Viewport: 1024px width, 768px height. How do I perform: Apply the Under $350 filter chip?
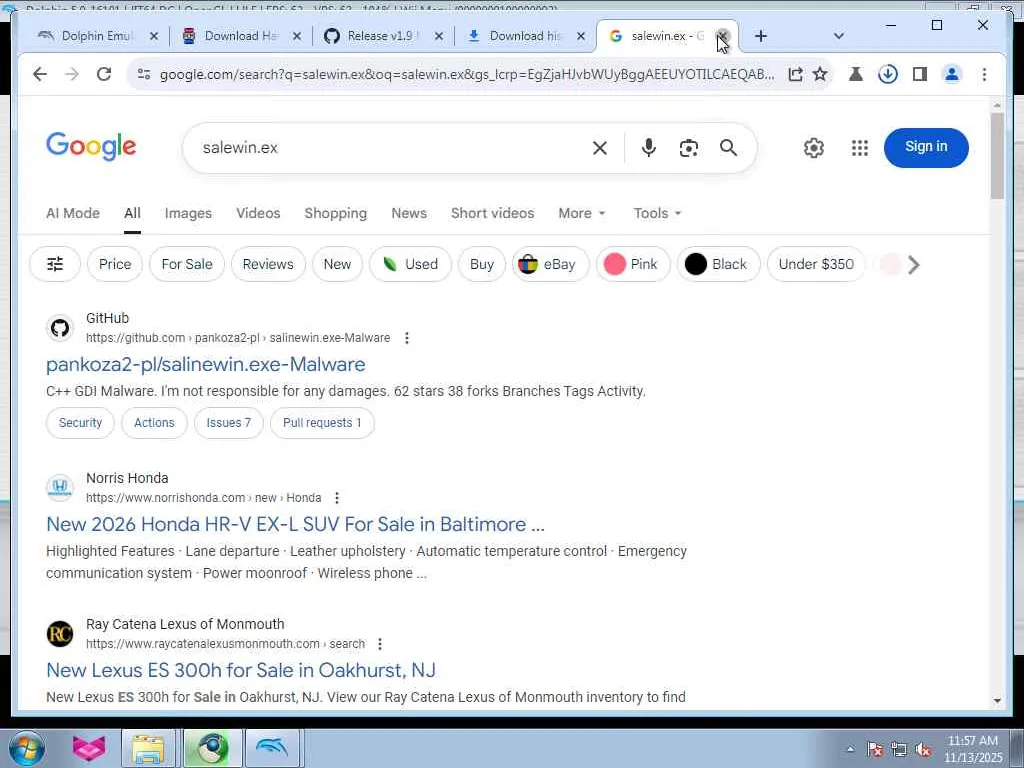pyautogui.click(x=816, y=264)
